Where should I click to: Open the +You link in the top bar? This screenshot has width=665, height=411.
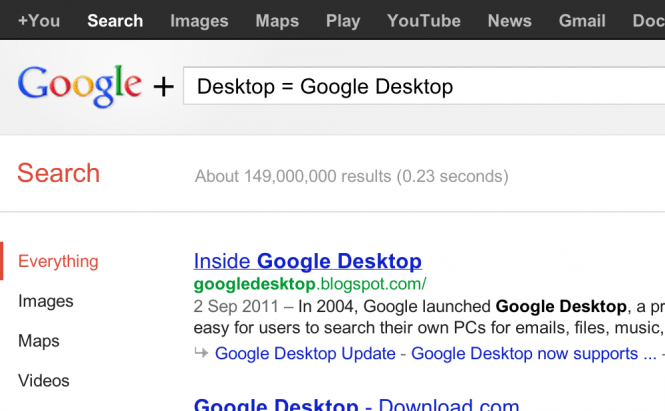pyautogui.click(x=39, y=20)
